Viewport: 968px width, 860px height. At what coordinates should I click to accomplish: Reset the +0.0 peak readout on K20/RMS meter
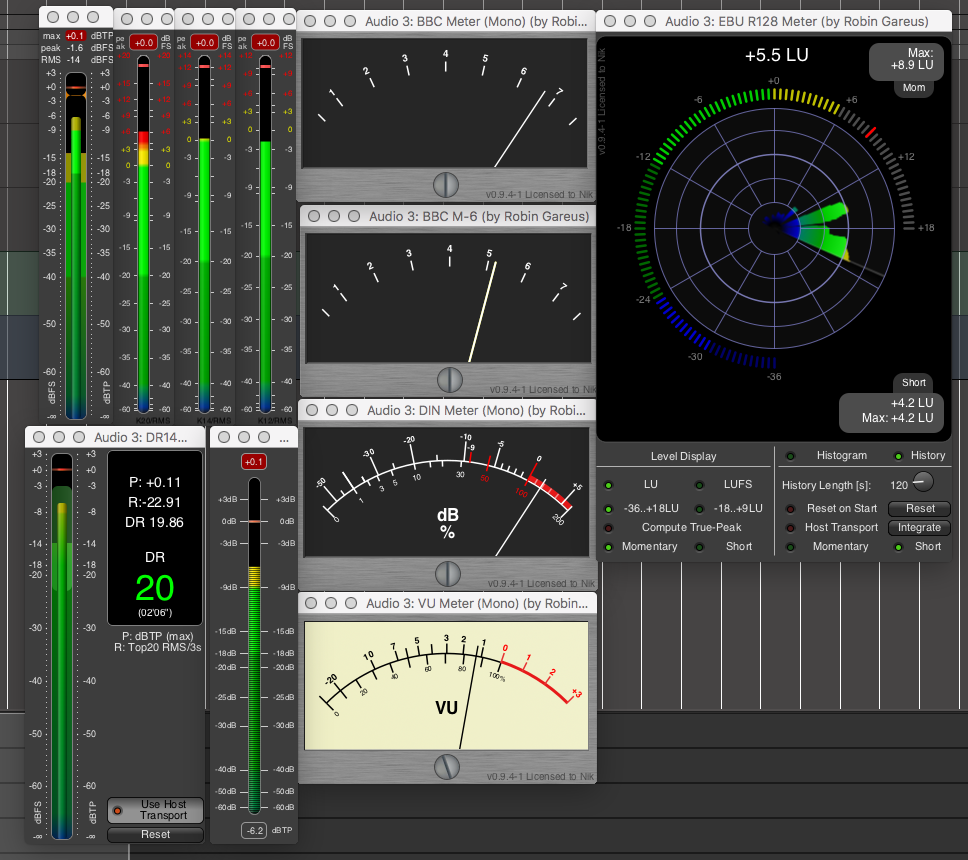click(143, 42)
